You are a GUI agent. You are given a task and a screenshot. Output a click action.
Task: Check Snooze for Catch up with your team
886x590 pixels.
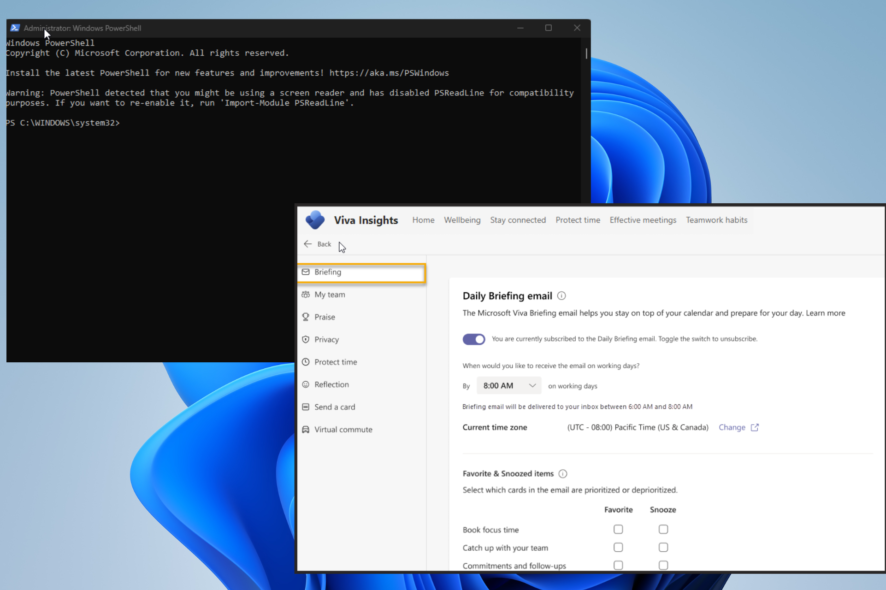point(663,548)
